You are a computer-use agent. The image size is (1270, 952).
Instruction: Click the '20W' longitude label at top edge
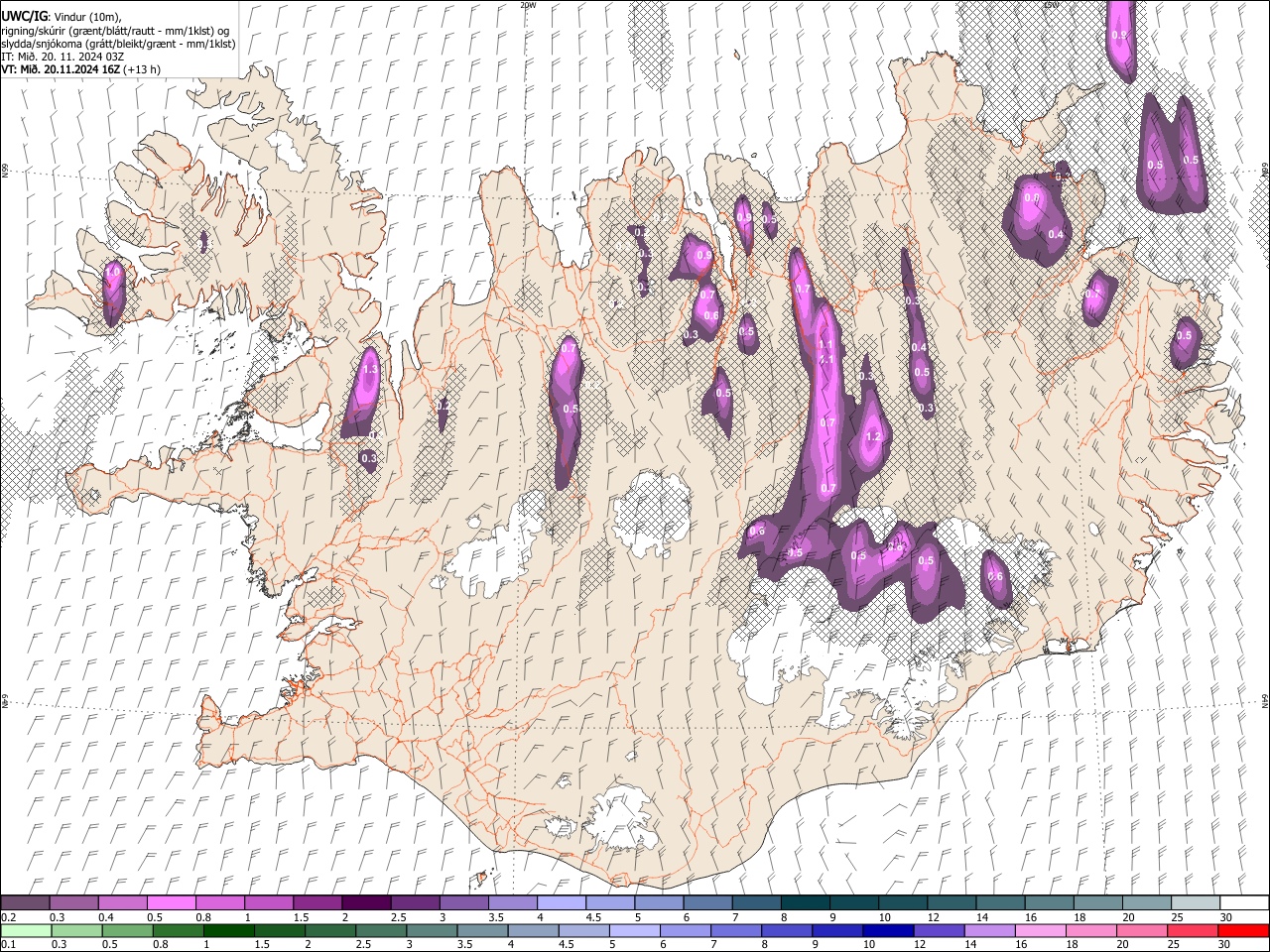tap(528, 5)
